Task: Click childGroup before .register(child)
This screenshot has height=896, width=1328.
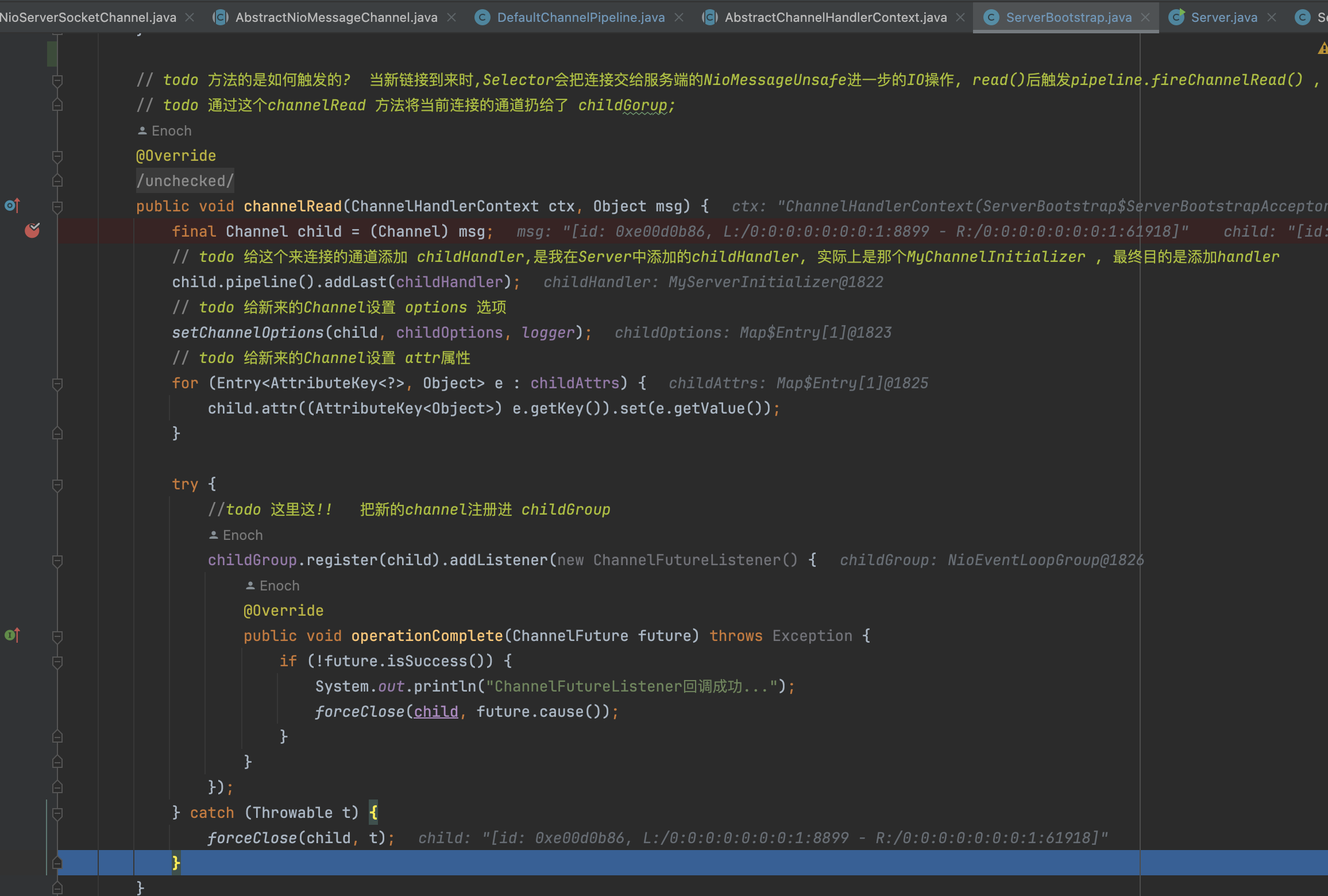Action: 252,560
